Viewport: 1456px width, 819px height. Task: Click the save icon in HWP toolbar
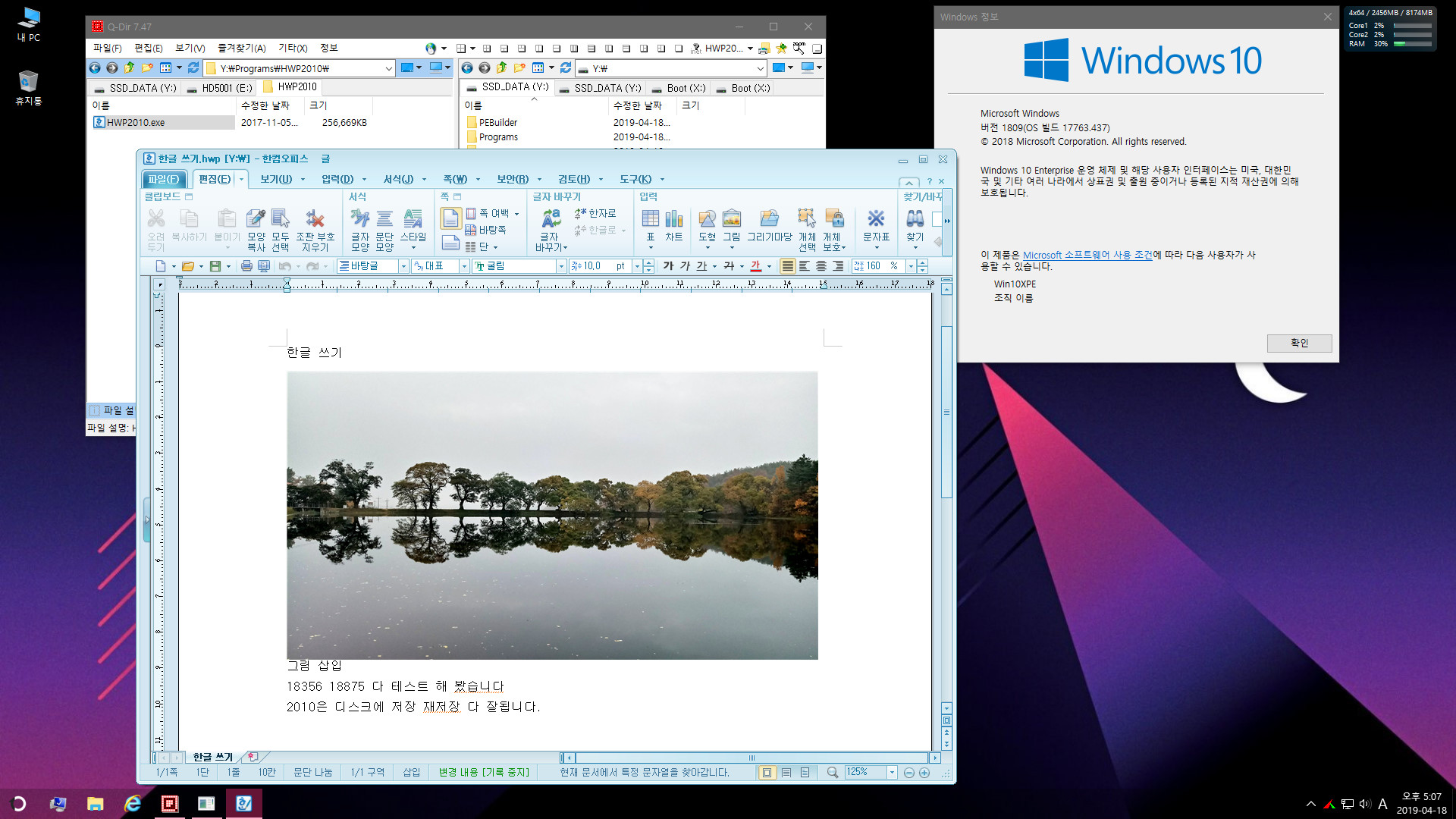(x=215, y=266)
